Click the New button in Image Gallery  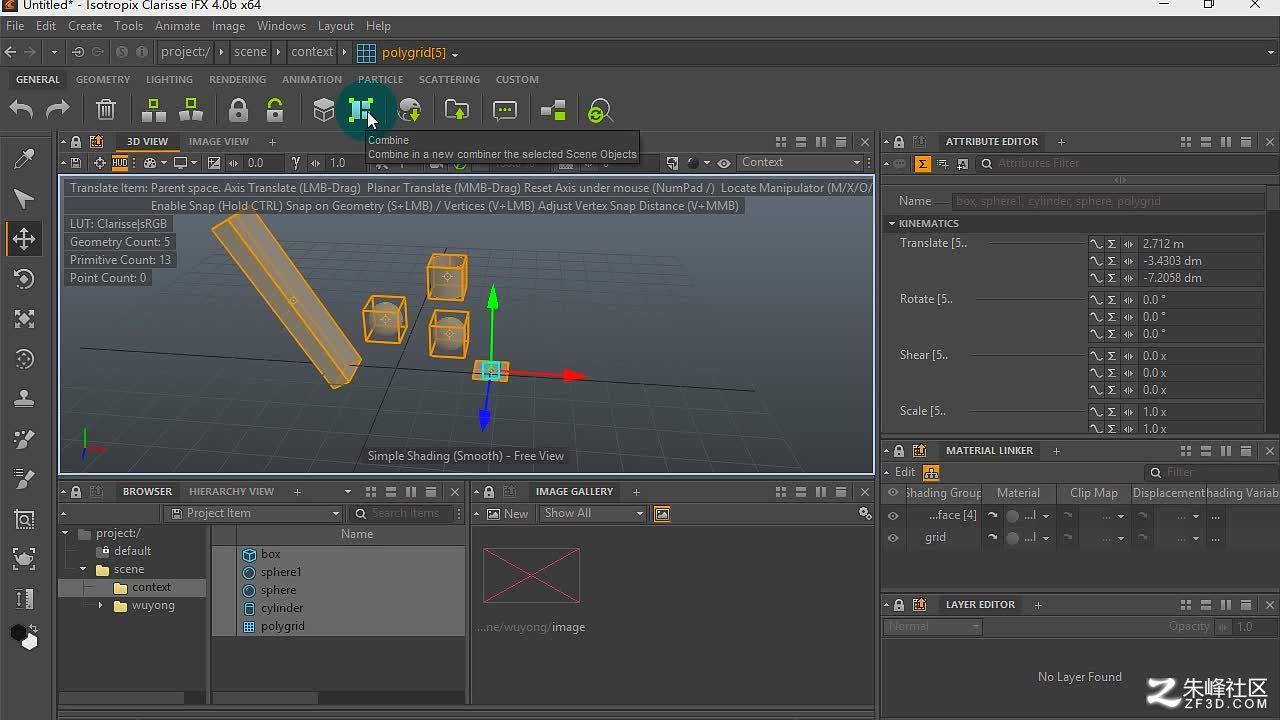[508, 513]
